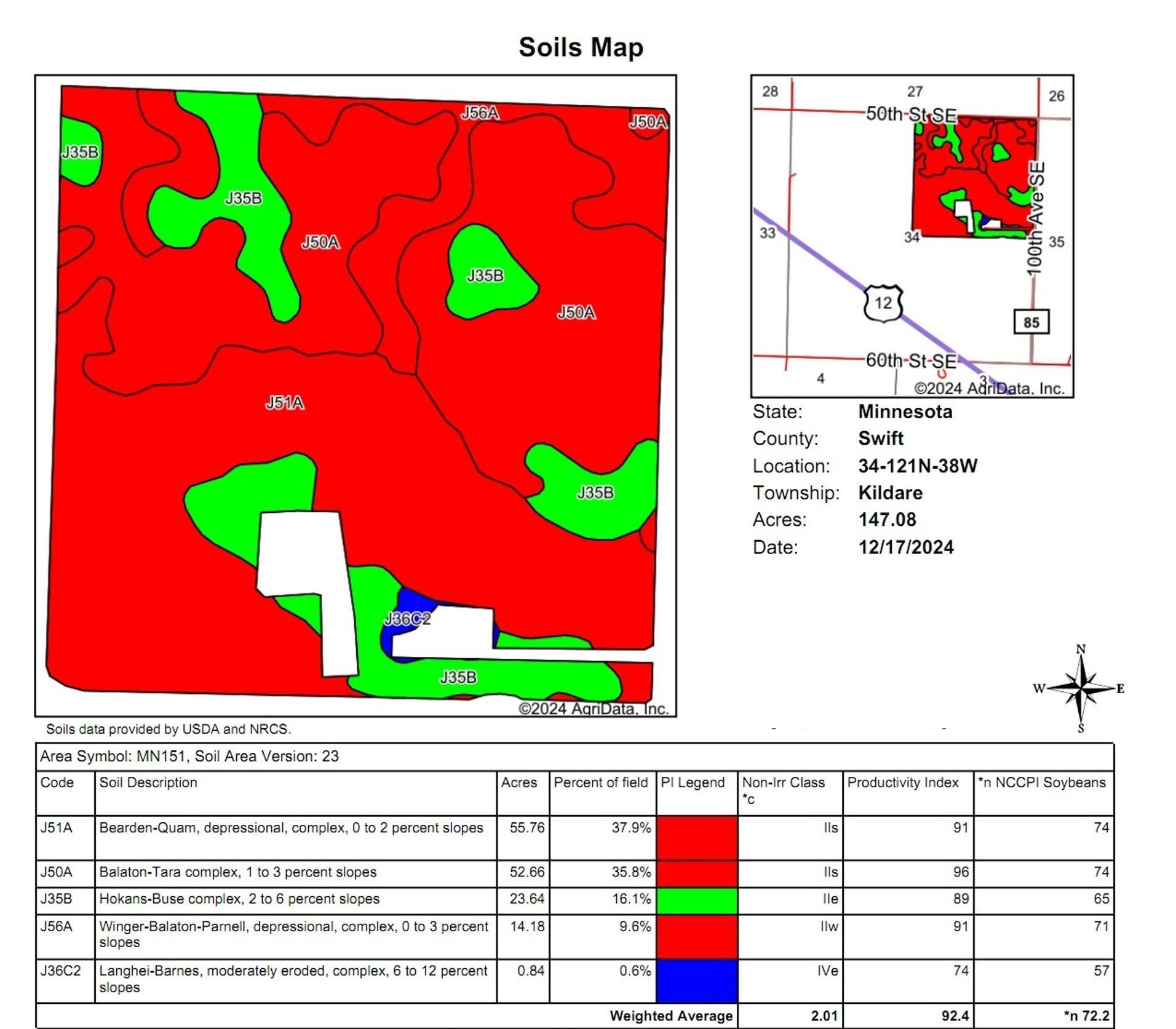Click the acres value '147.08'
The height and width of the screenshot is (1029, 1176).
point(887,520)
